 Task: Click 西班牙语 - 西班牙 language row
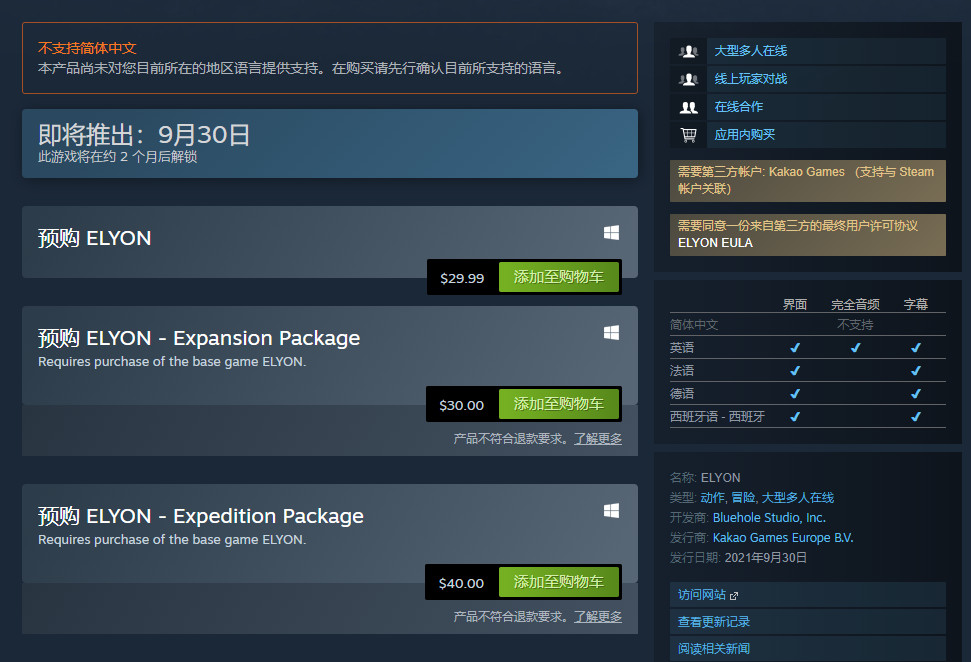click(x=808, y=416)
